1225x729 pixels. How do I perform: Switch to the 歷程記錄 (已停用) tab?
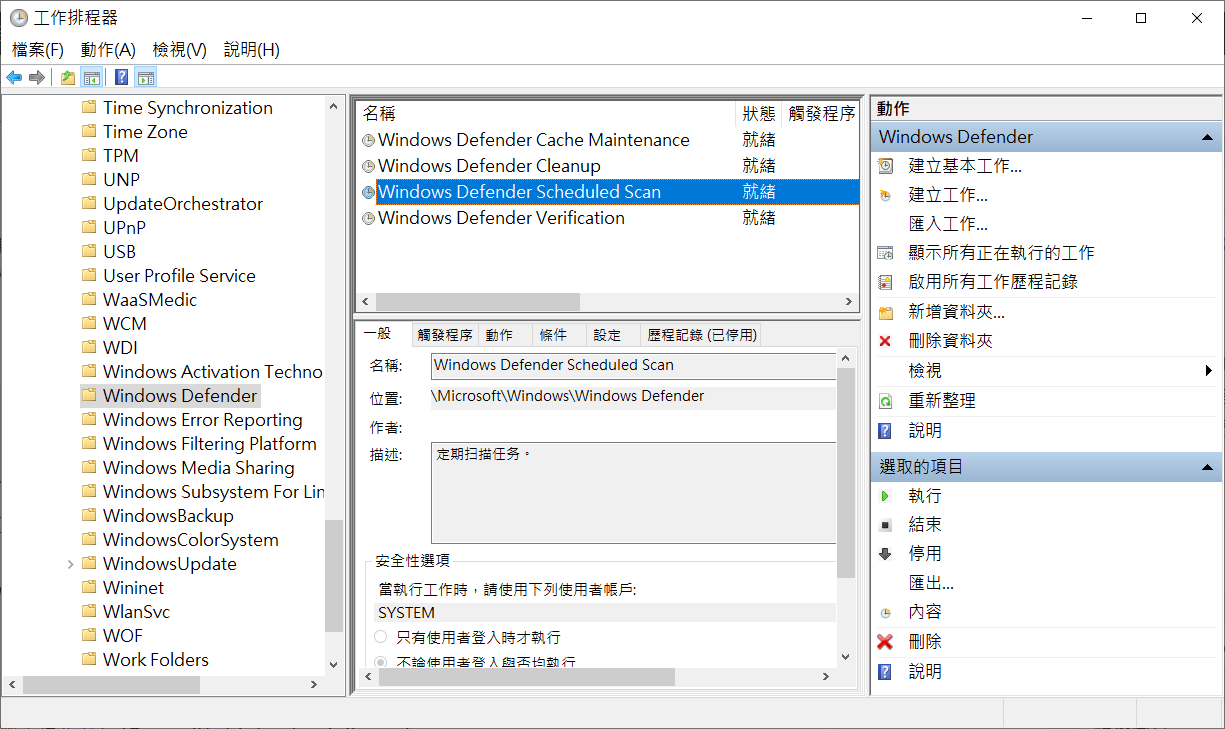(x=702, y=335)
